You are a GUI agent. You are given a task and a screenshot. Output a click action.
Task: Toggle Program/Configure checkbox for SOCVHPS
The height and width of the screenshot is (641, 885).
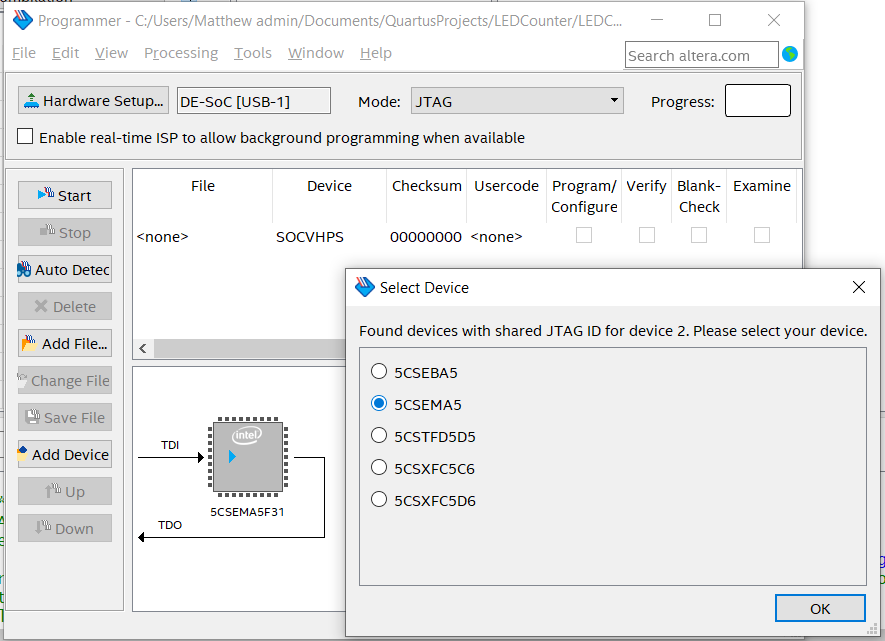click(x=584, y=235)
